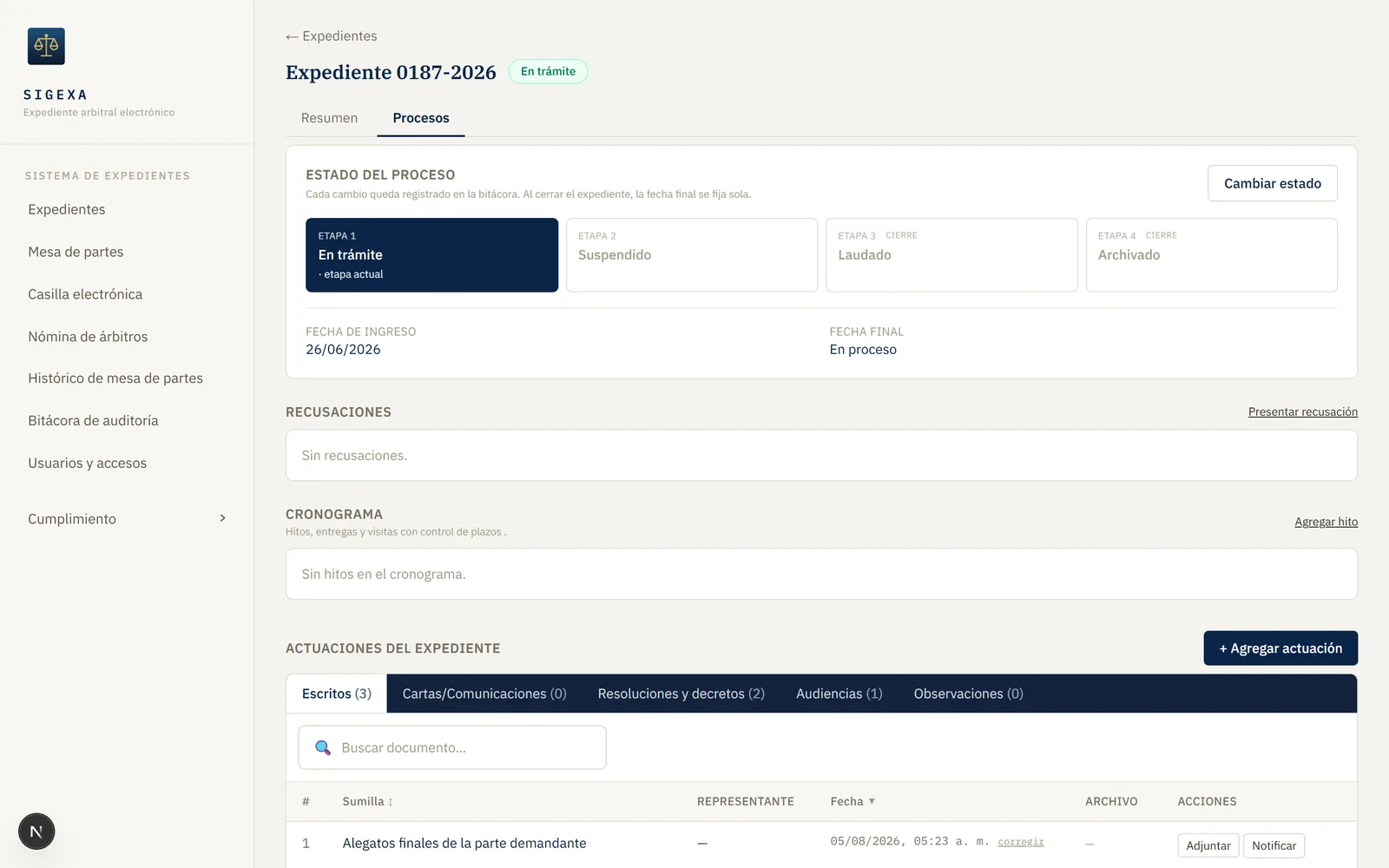Viewport: 1389px width, 868px height.
Task: Click the En trámite status badge
Action: coord(548,71)
